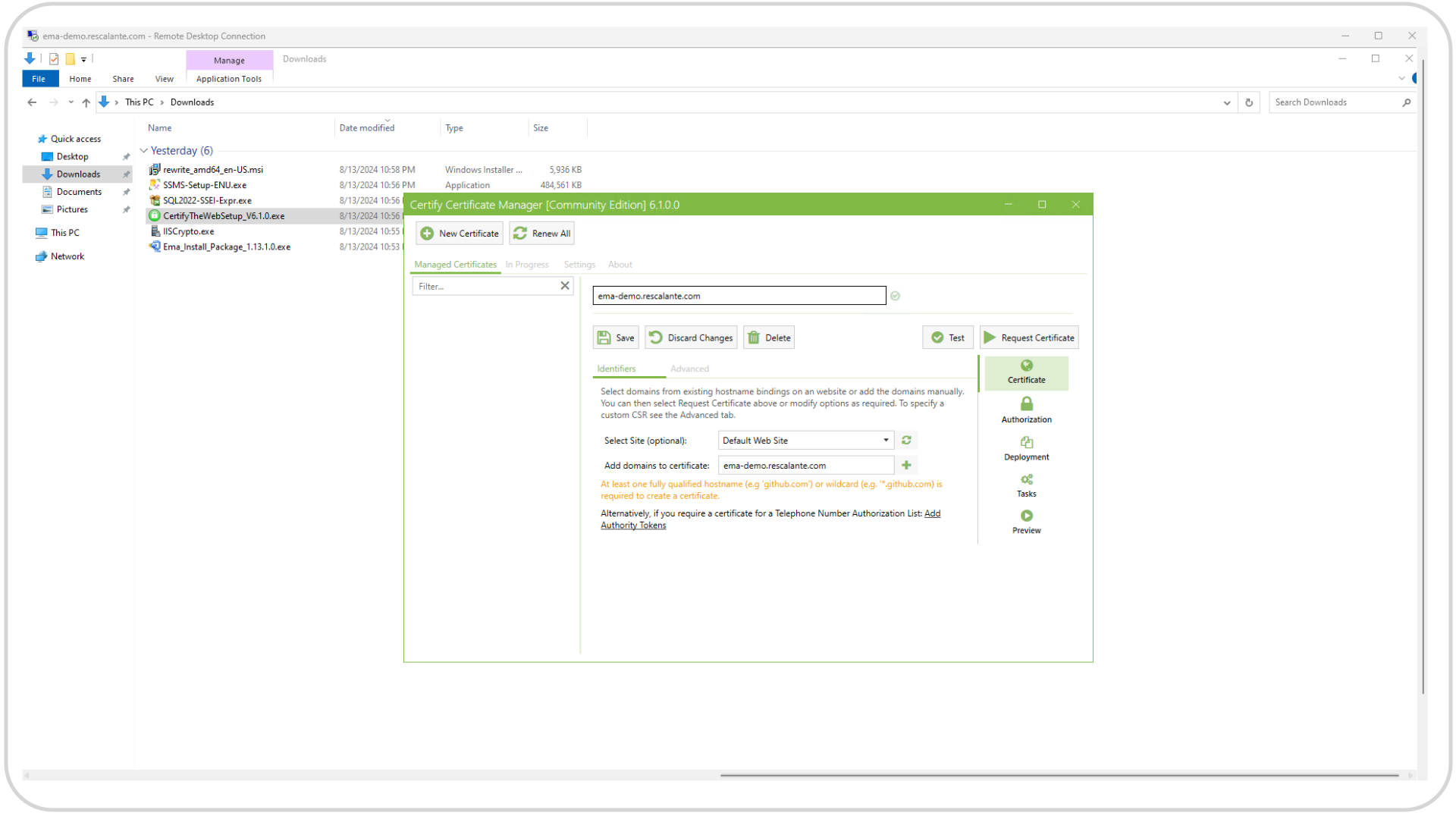Save the certificate settings
This screenshot has width=1456, height=819.
616,337
